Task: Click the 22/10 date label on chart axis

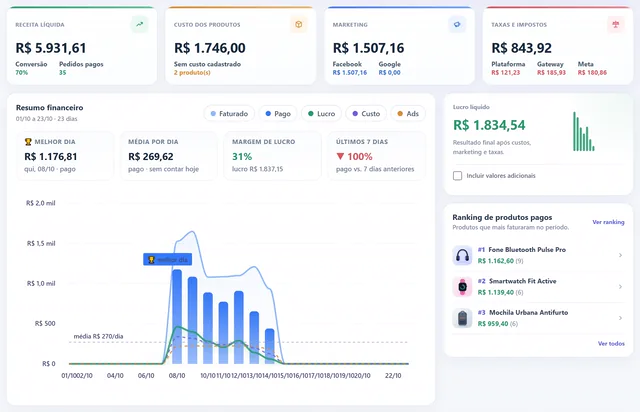Action: click(x=393, y=376)
